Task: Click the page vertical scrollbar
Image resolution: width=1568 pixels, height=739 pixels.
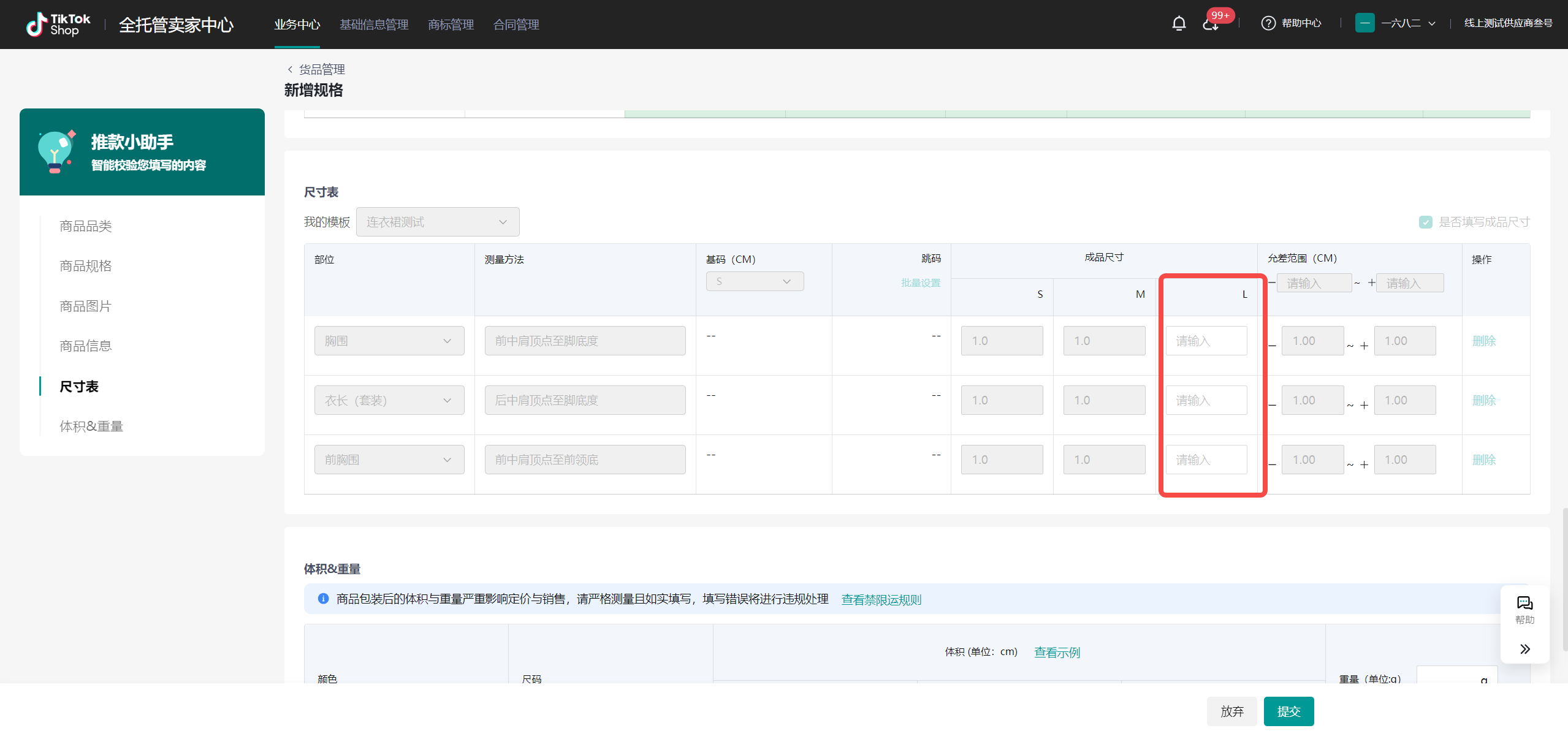Action: (x=1564, y=580)
